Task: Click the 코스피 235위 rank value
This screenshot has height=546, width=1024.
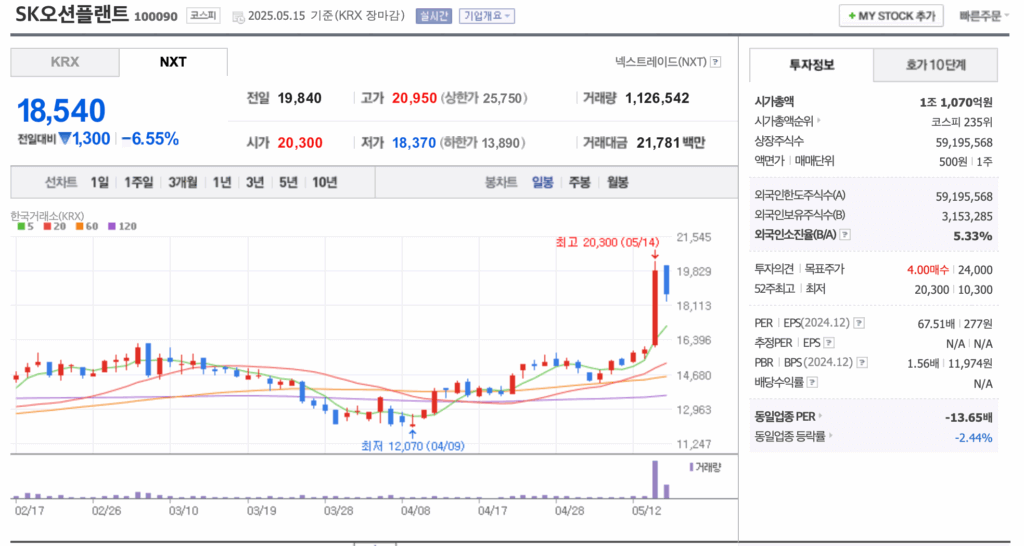Action: point(962,122)
